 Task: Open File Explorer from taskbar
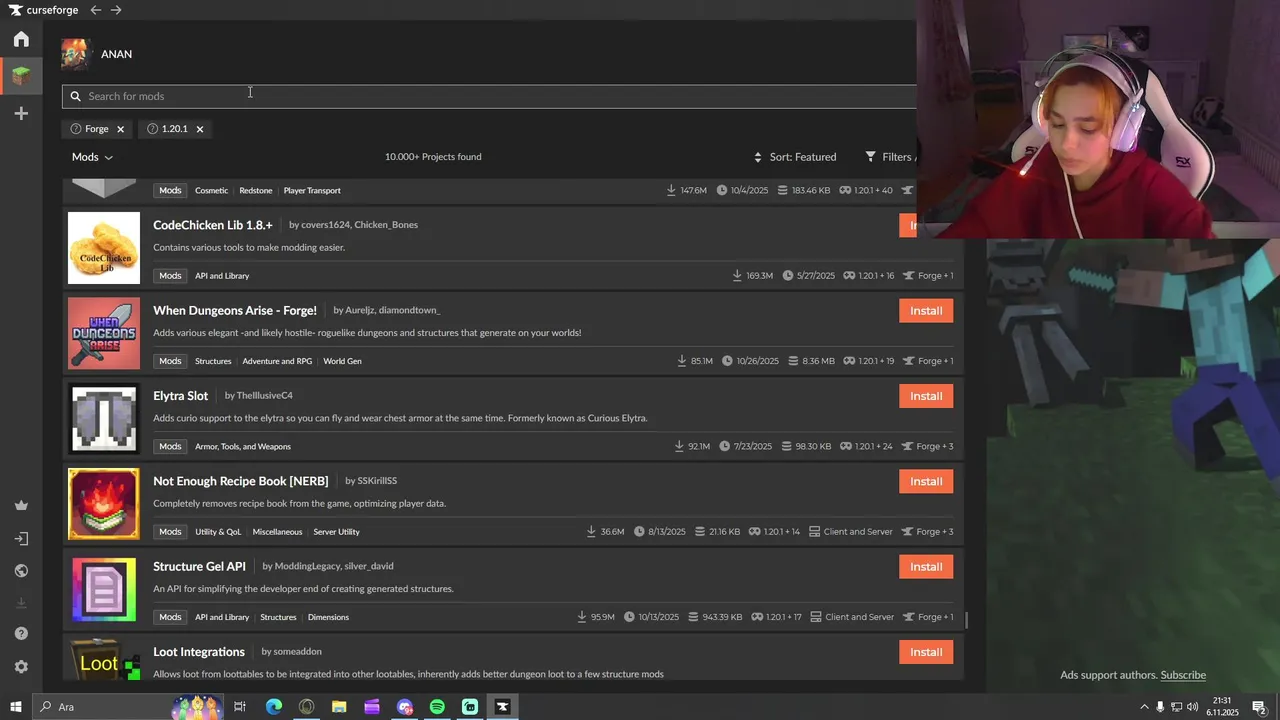point(339,707)
